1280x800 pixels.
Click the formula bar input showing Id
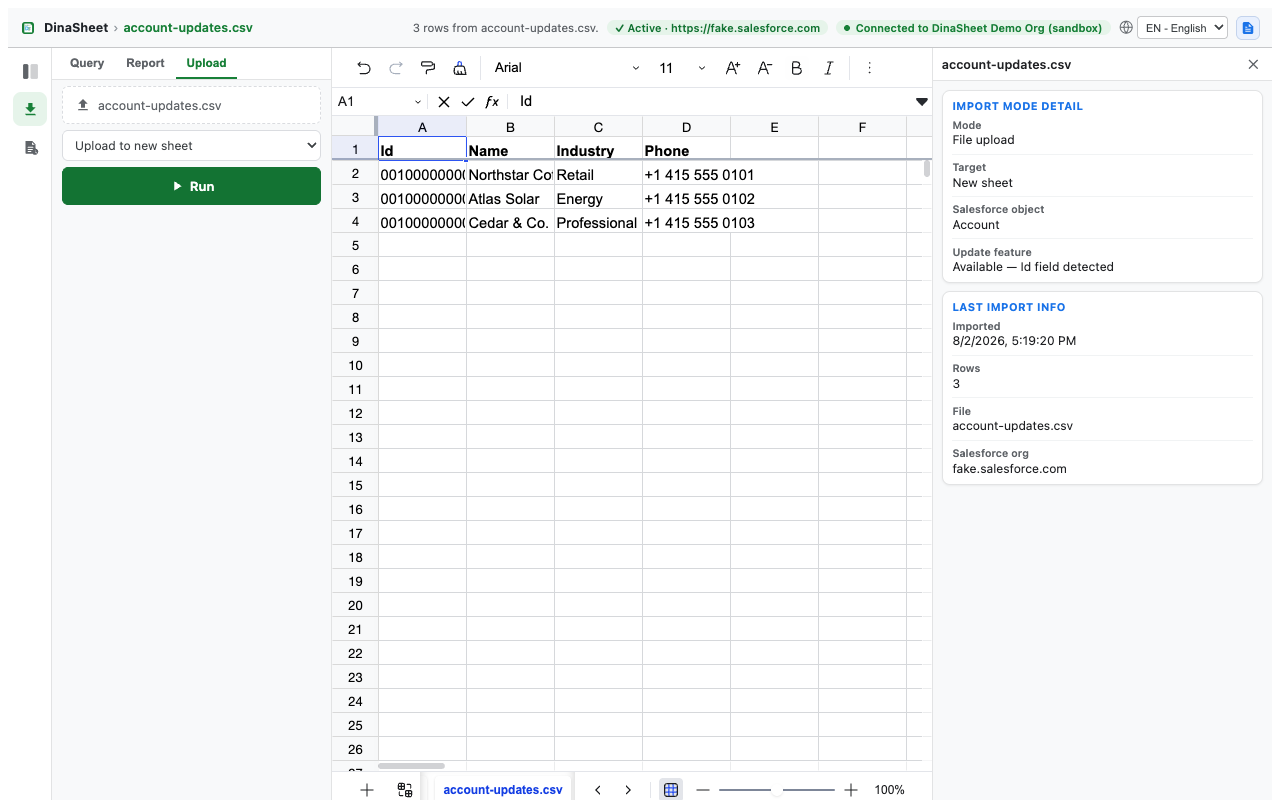click(710, 102)
